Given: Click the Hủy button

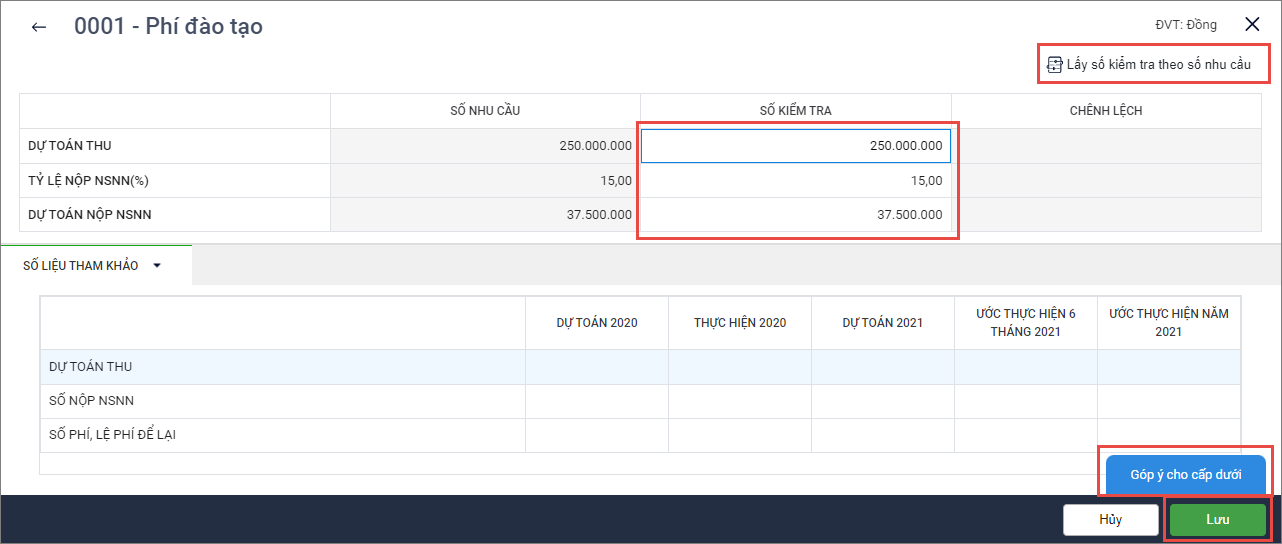Looking at the screenshot, I should [x=1110, y=520].
